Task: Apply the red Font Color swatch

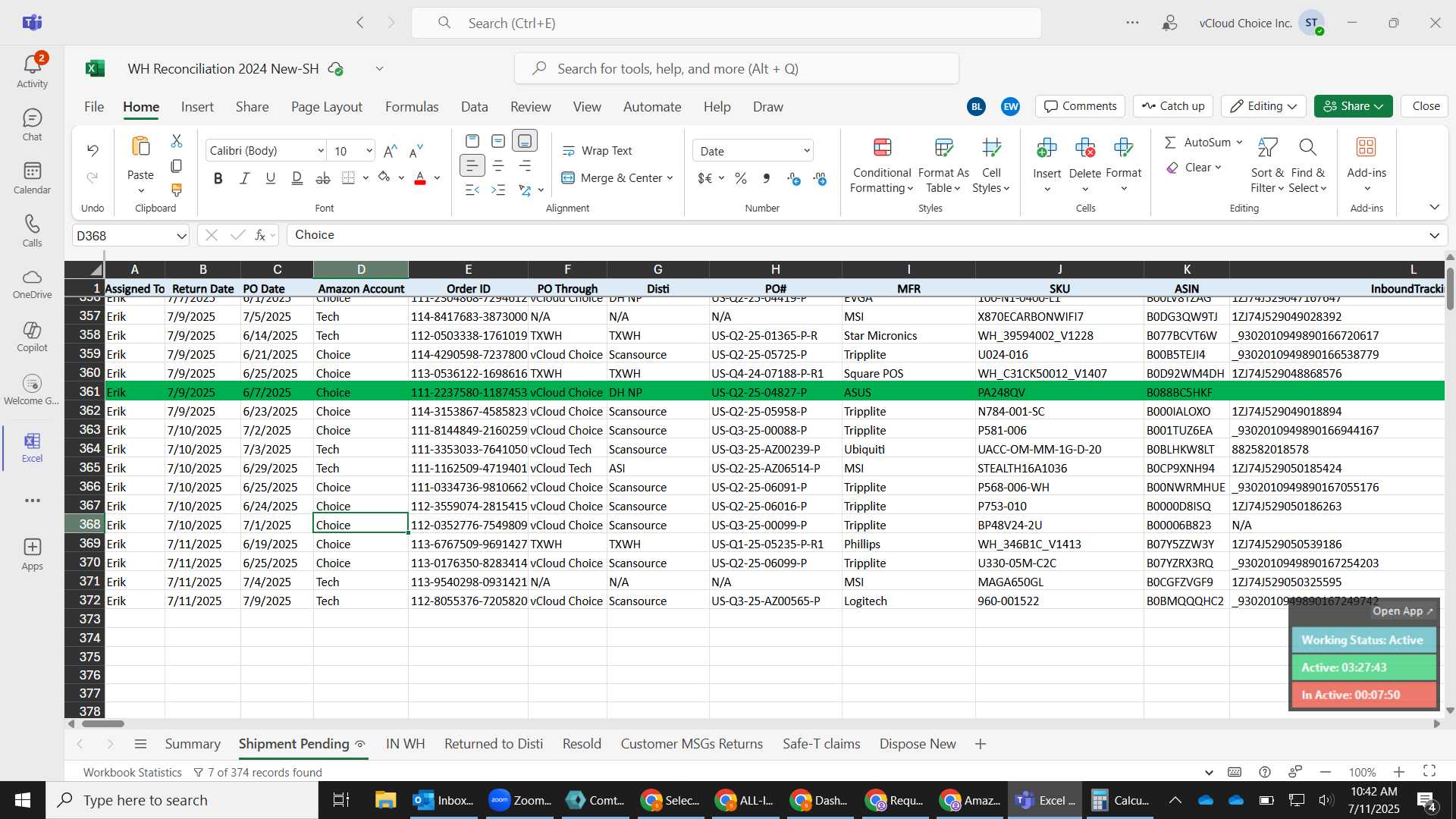Action: point(420,178)
